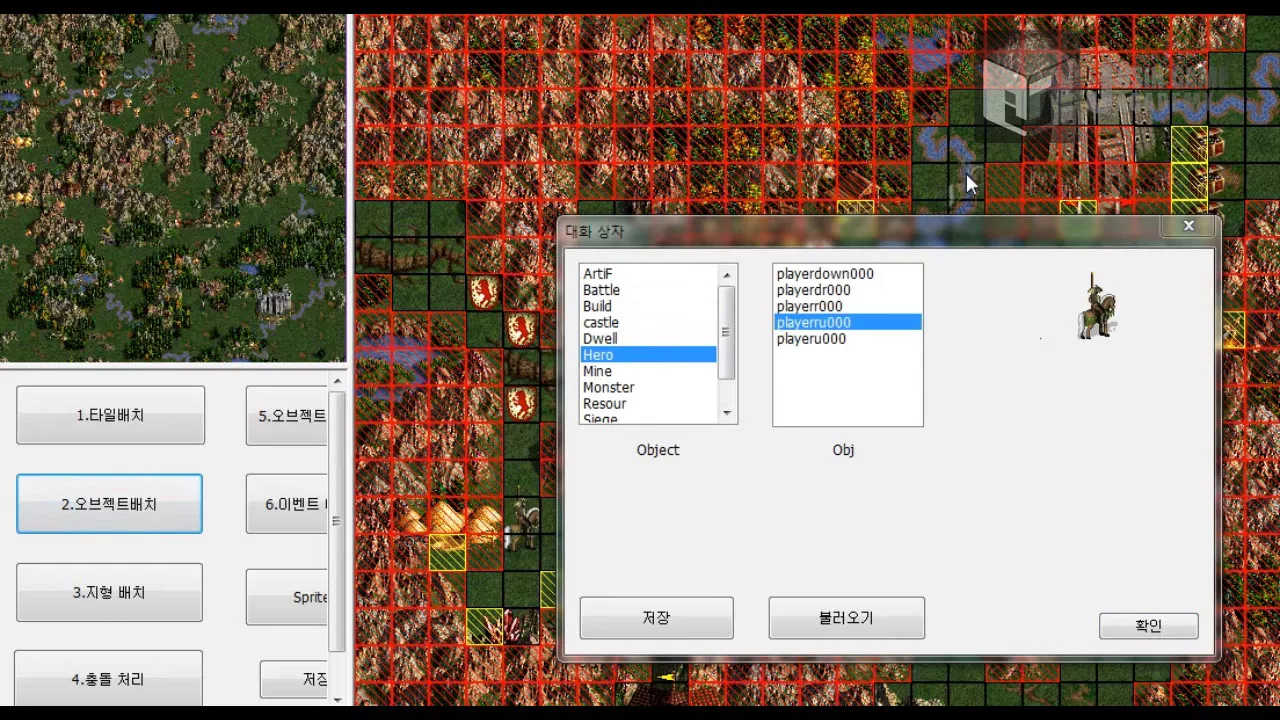Choose playerdown000 in the Obj list
Image resolution: width=1280 pixels, height=720 pixels.
tap(848, 274)
